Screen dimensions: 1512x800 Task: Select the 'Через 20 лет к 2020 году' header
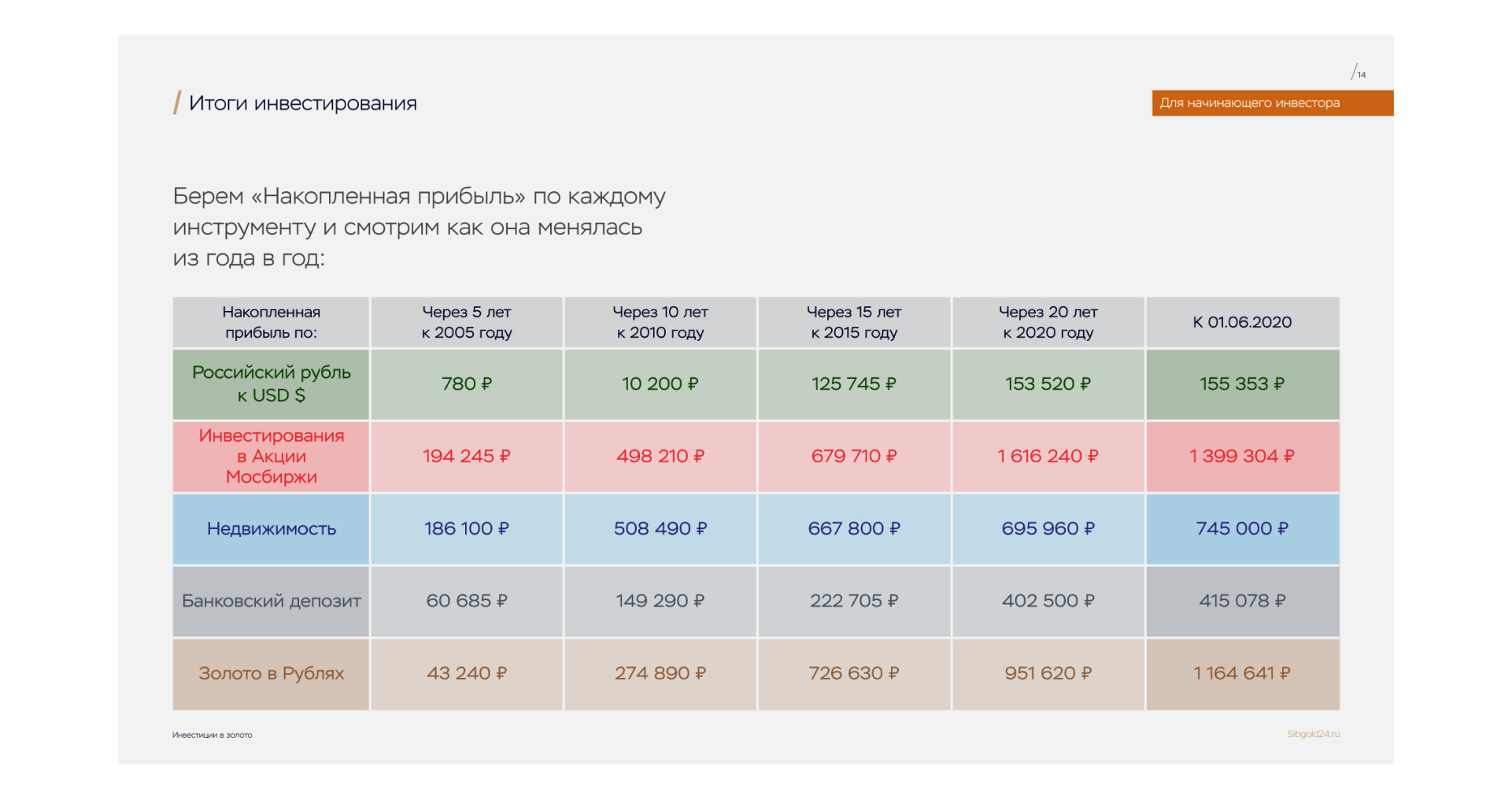pos(1048,322)
